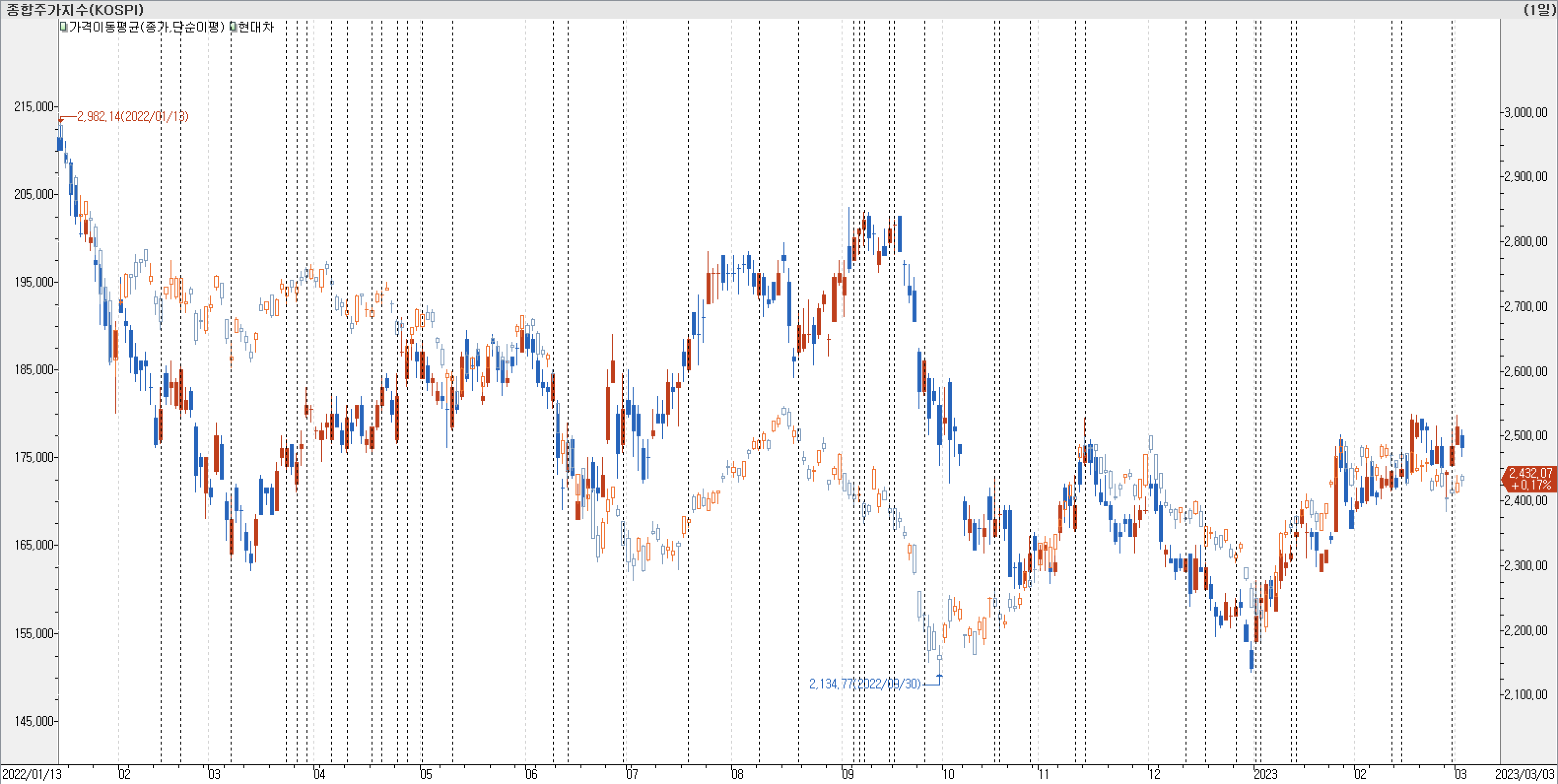This screenshot has height=784, width=1558.
Task: Click the 2022/01/13 start date label
Action: (x=32, y=774)
